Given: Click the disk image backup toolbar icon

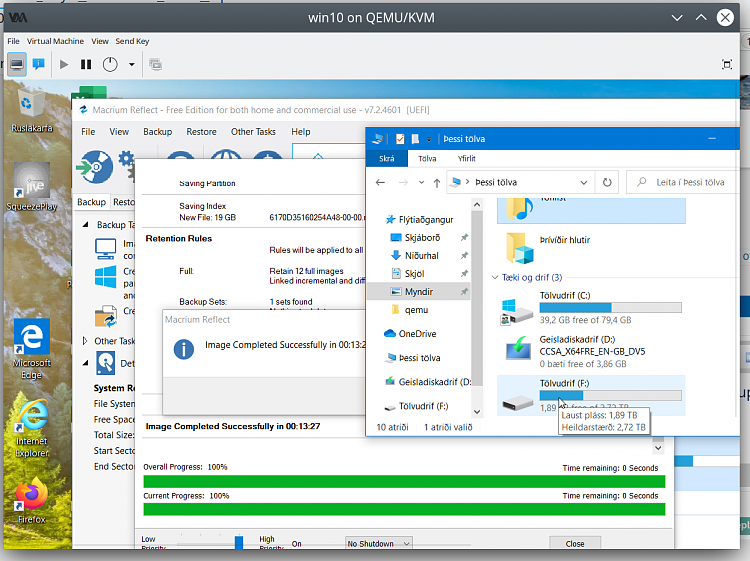Looking at the screenshot, I should (x=95, y=167).
